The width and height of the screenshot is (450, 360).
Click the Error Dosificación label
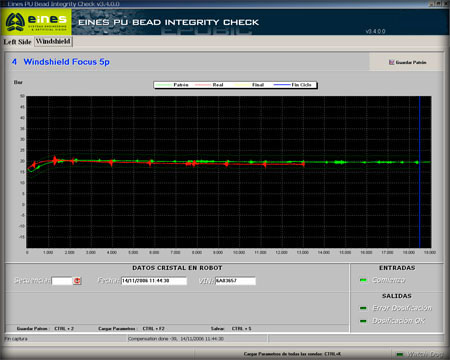click(x=402, y=308)
